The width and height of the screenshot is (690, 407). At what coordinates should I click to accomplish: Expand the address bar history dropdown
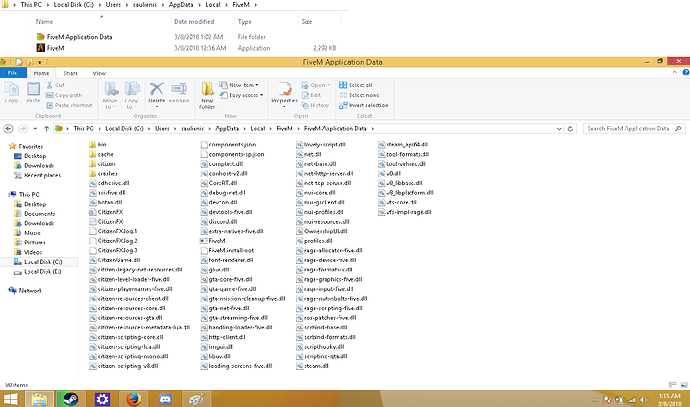[559, 128]
